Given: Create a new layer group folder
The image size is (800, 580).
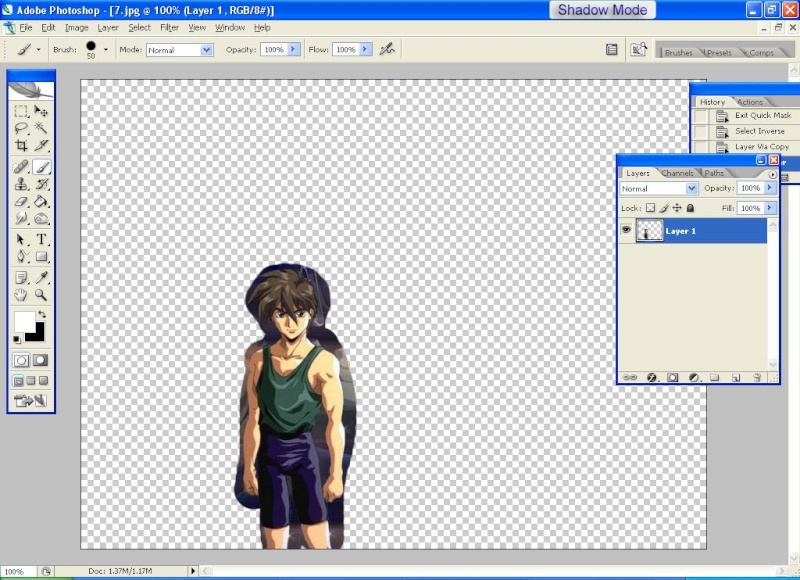Looking at the screenshot, I should pyautogui.click(x=714, y=377).
